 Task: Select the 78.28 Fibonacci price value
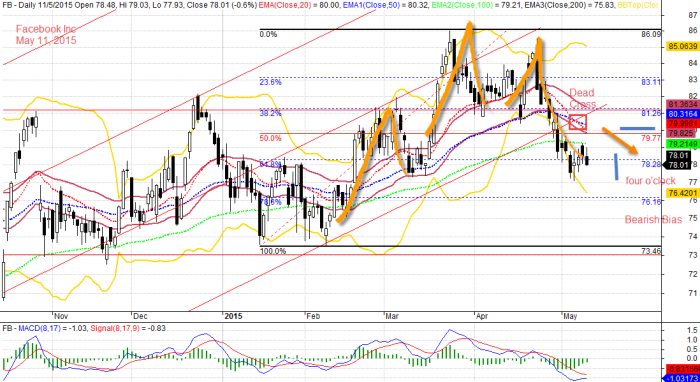(x=651, y=164)
